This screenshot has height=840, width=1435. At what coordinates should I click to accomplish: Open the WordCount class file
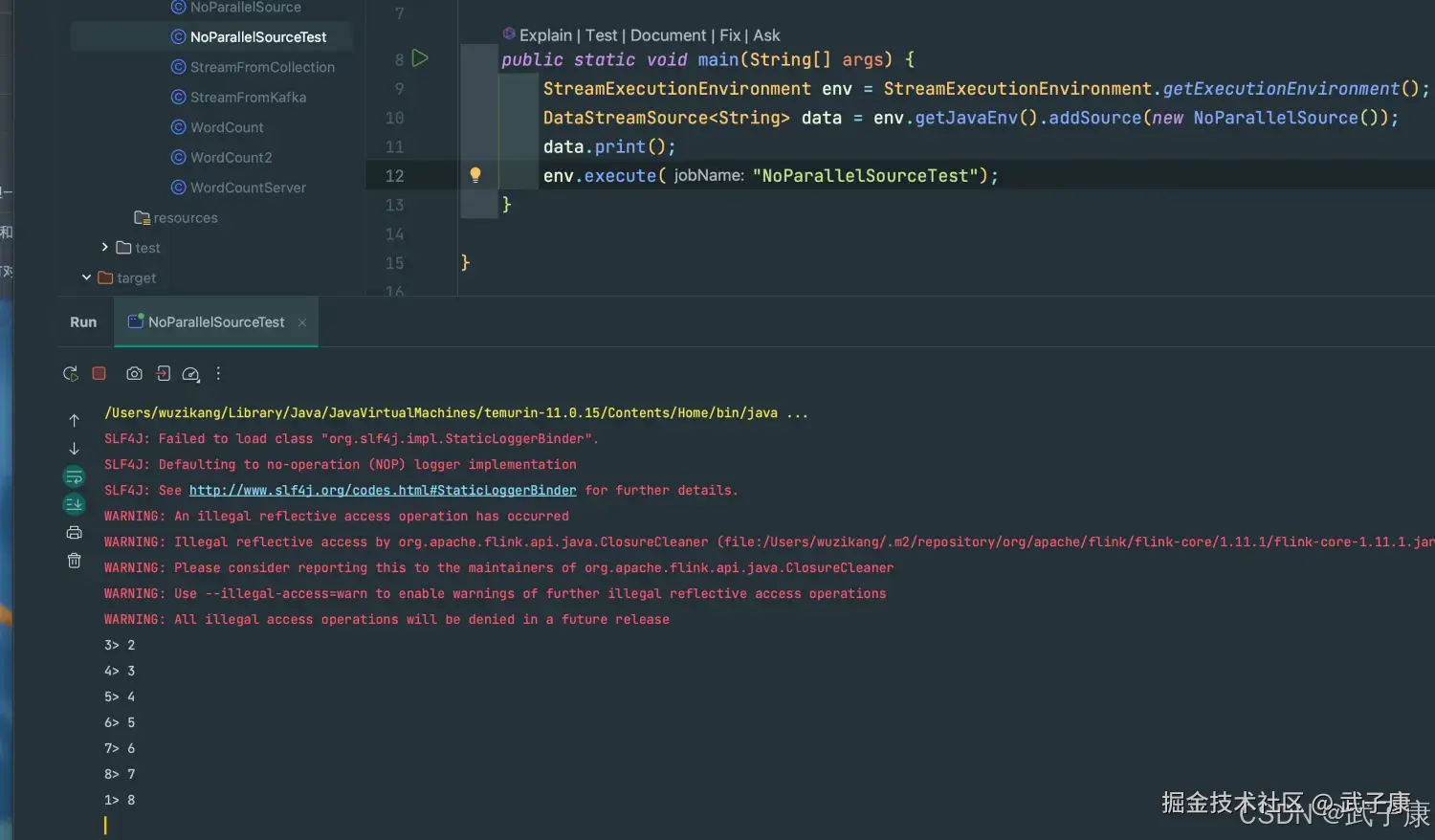point(227,127)
